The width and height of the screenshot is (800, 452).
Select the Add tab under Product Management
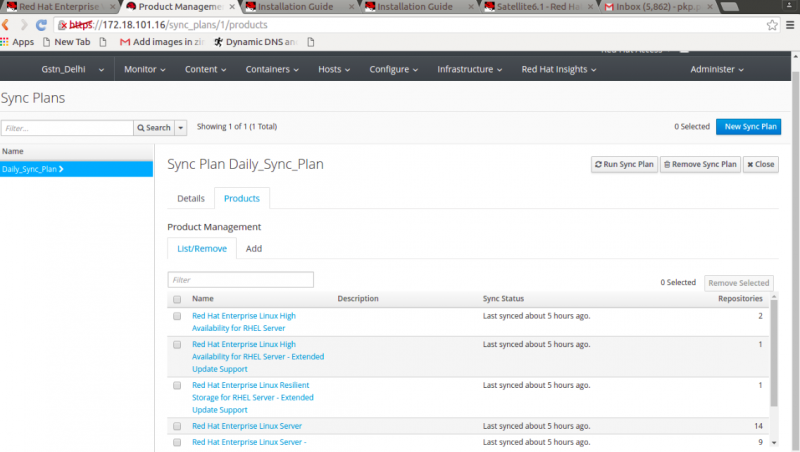[254, 248]
